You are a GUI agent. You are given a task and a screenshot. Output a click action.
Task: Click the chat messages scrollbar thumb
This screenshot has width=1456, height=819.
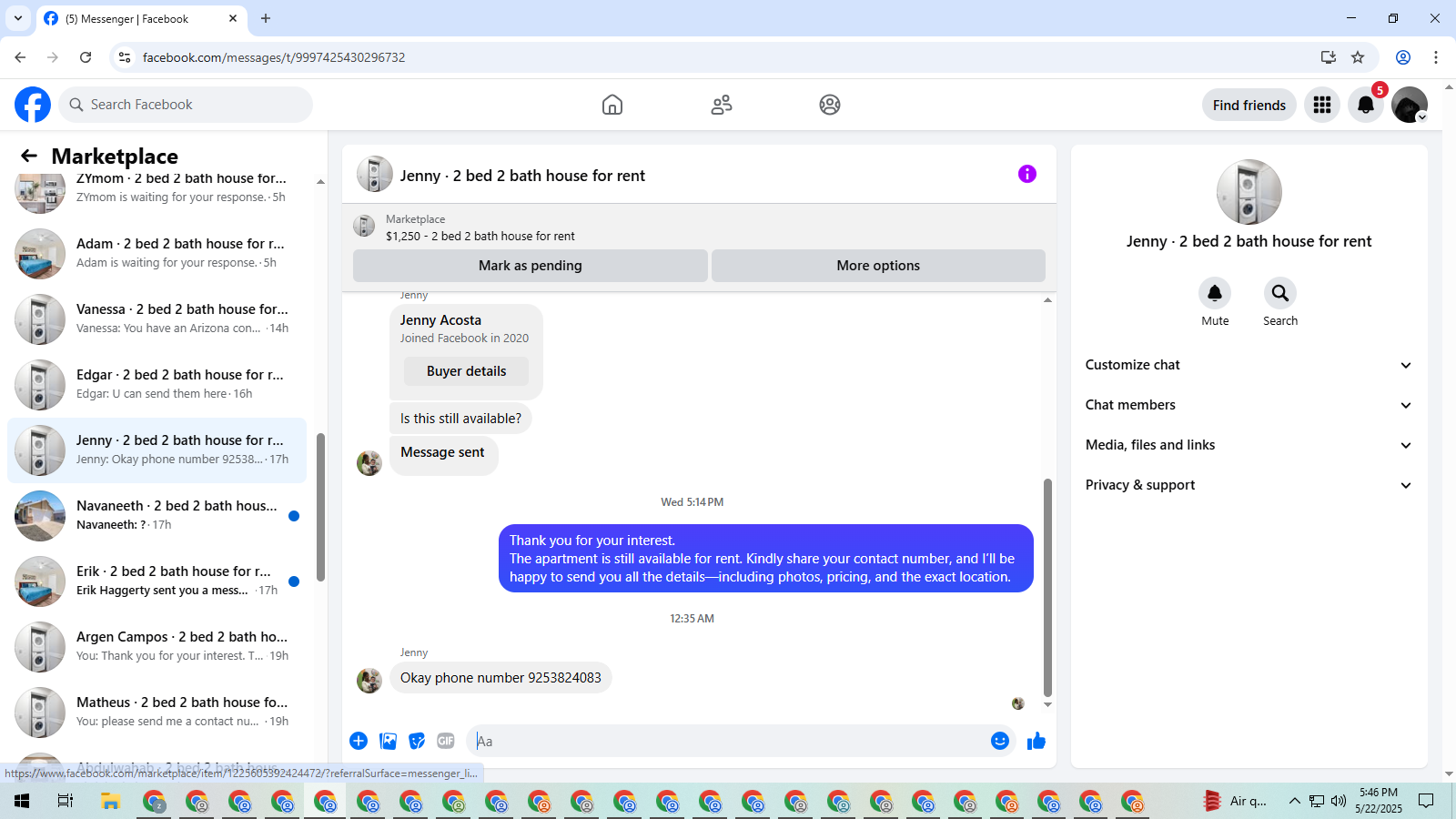point(1047,587)
